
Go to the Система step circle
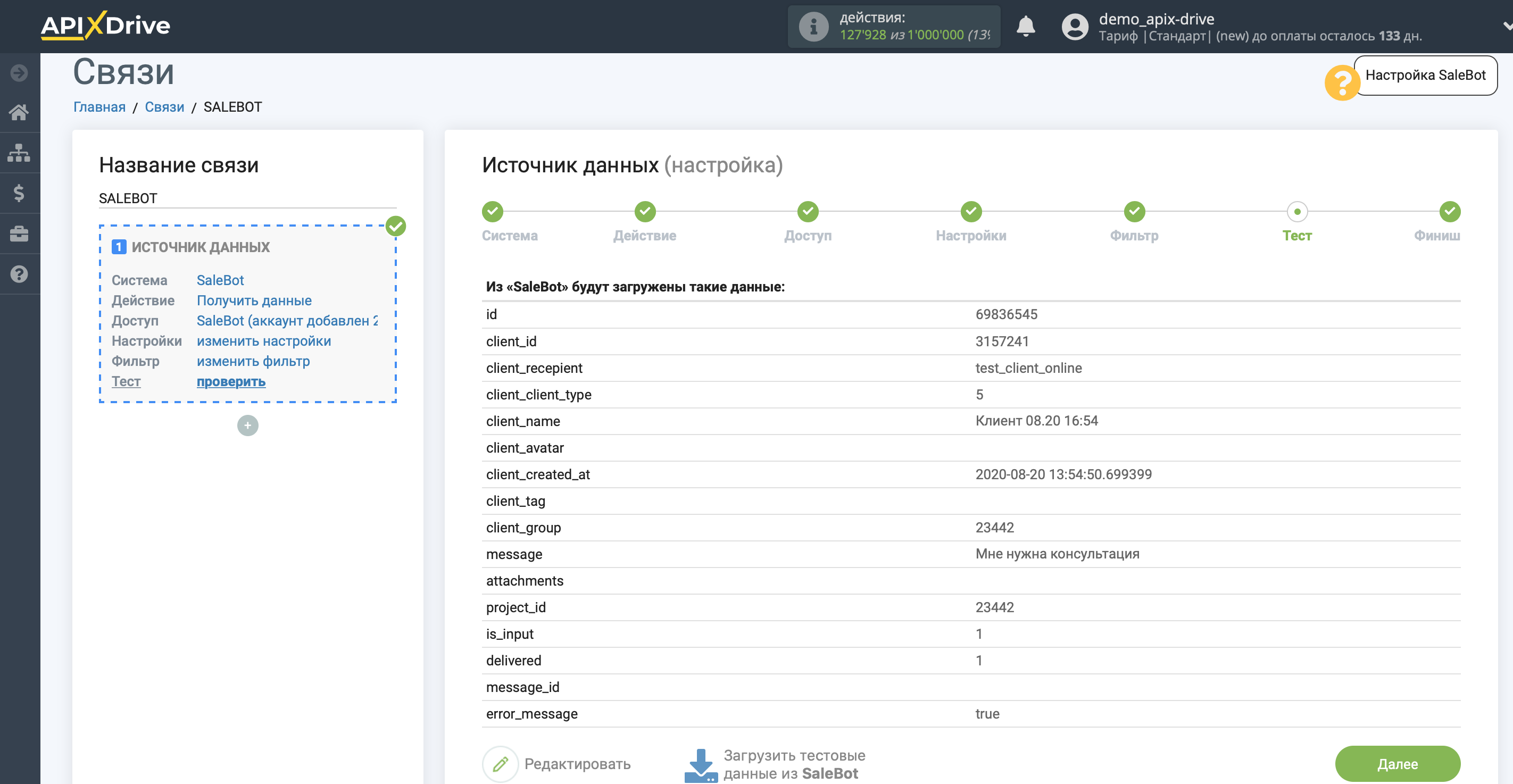492,211
